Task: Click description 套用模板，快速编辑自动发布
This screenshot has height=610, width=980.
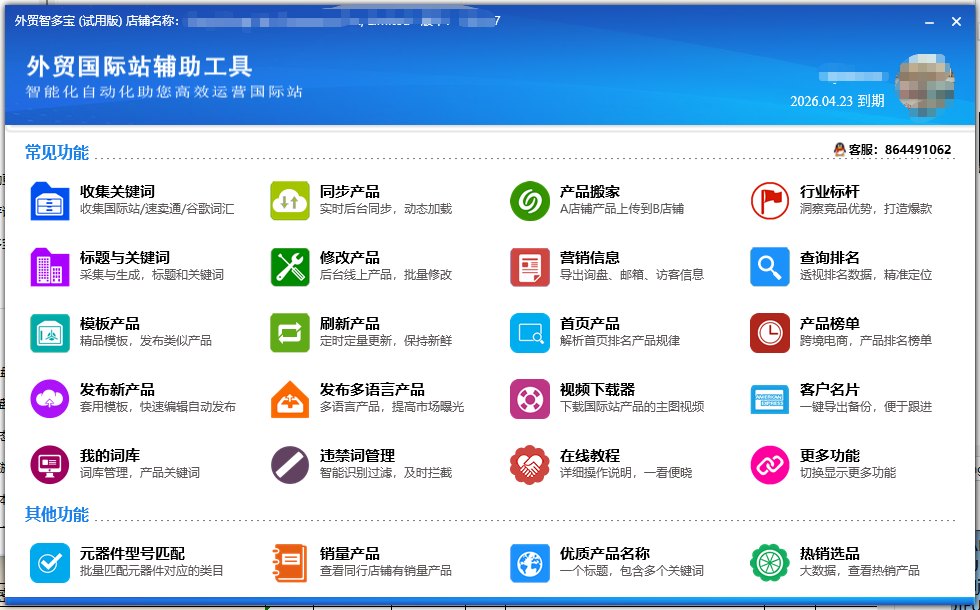Action: tap(158, 407)
